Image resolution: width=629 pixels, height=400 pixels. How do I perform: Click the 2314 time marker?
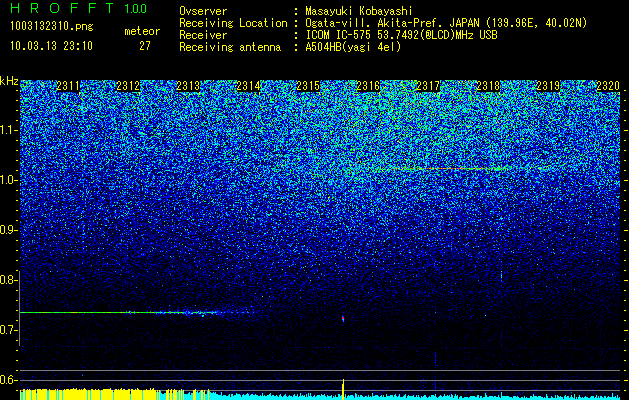(x=248, y=86)
